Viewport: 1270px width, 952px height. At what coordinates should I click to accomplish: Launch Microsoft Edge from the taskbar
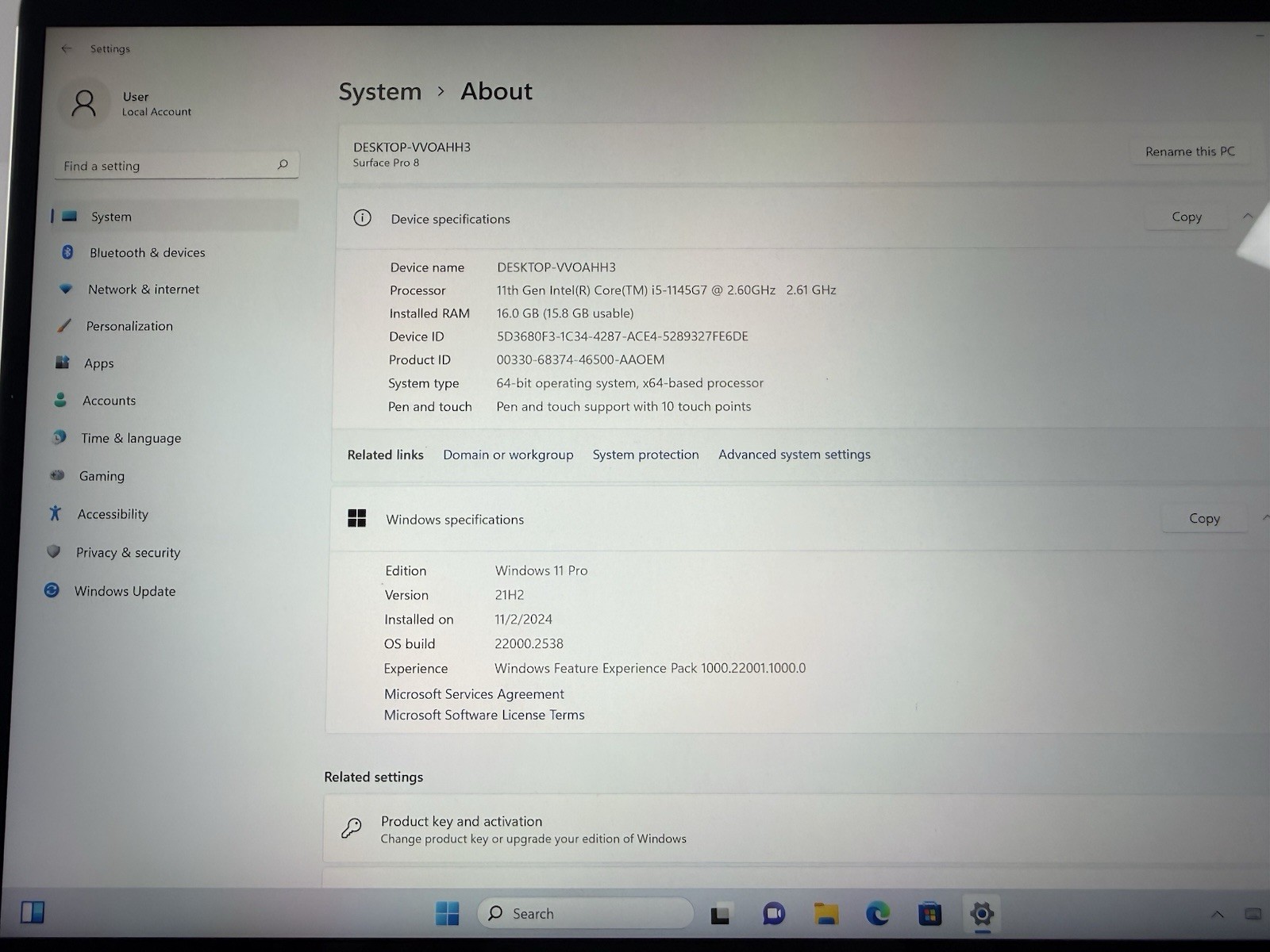[878, 914]
